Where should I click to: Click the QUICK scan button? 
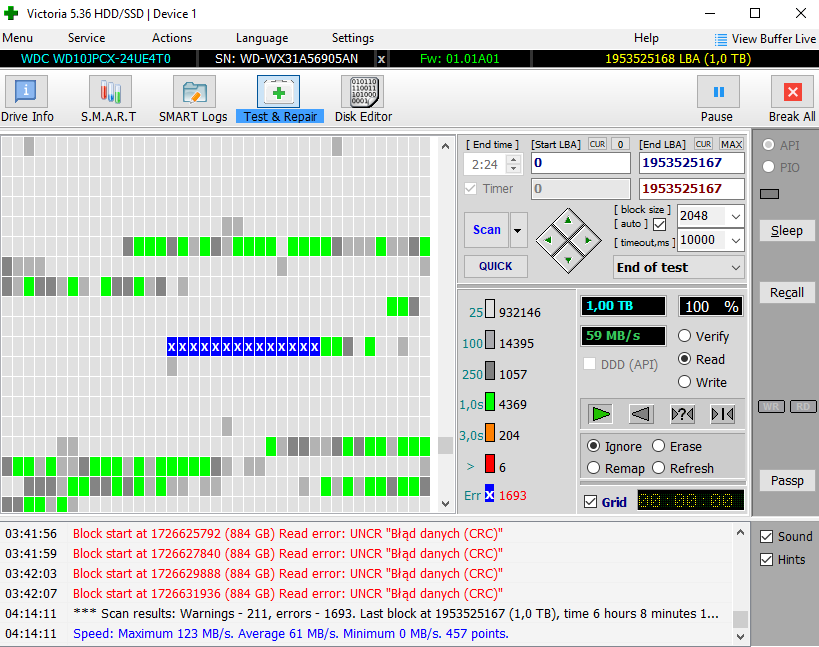pyautogui.click(x=496, y=266)
